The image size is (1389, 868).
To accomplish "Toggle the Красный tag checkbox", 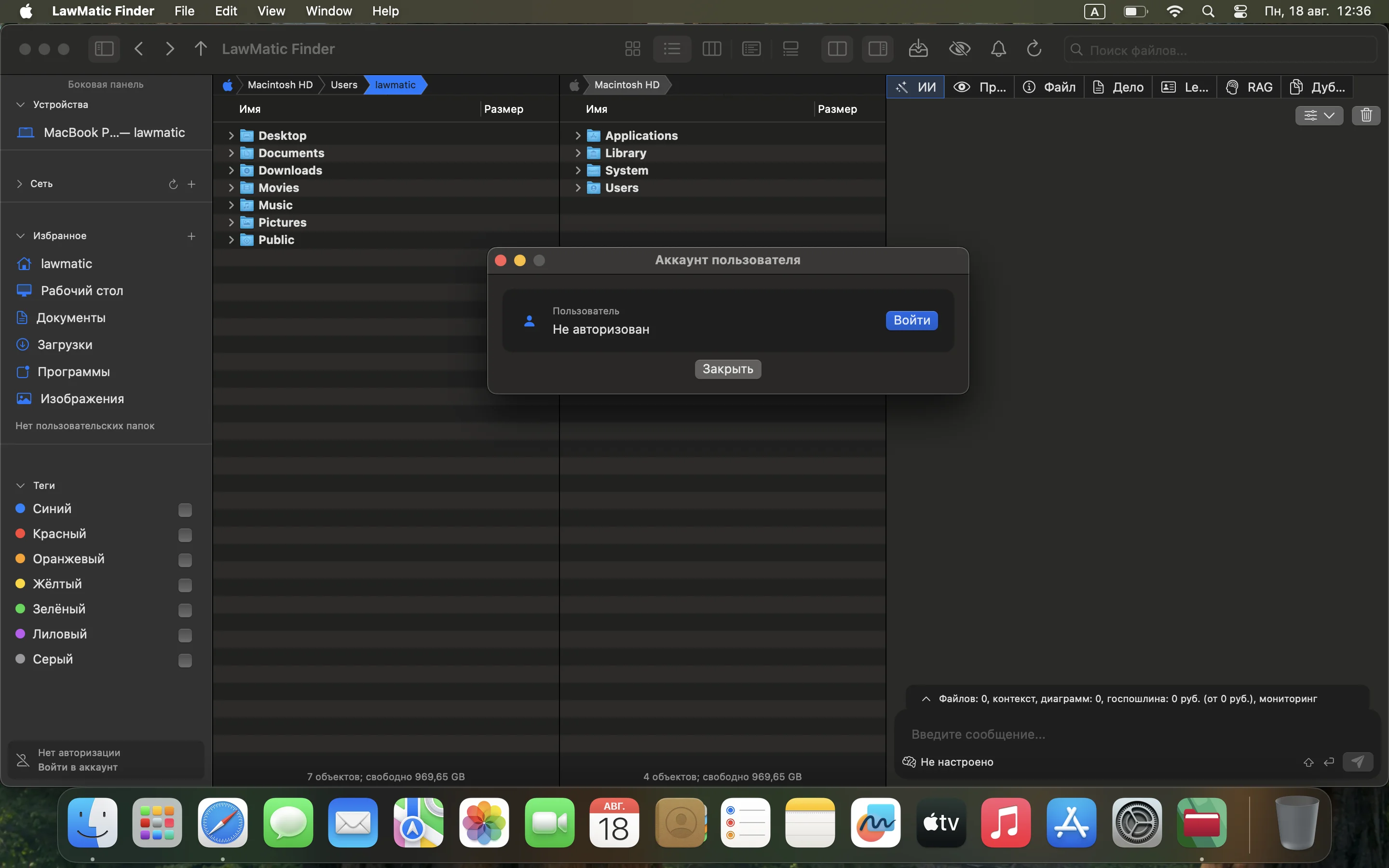I will (185, 535).
